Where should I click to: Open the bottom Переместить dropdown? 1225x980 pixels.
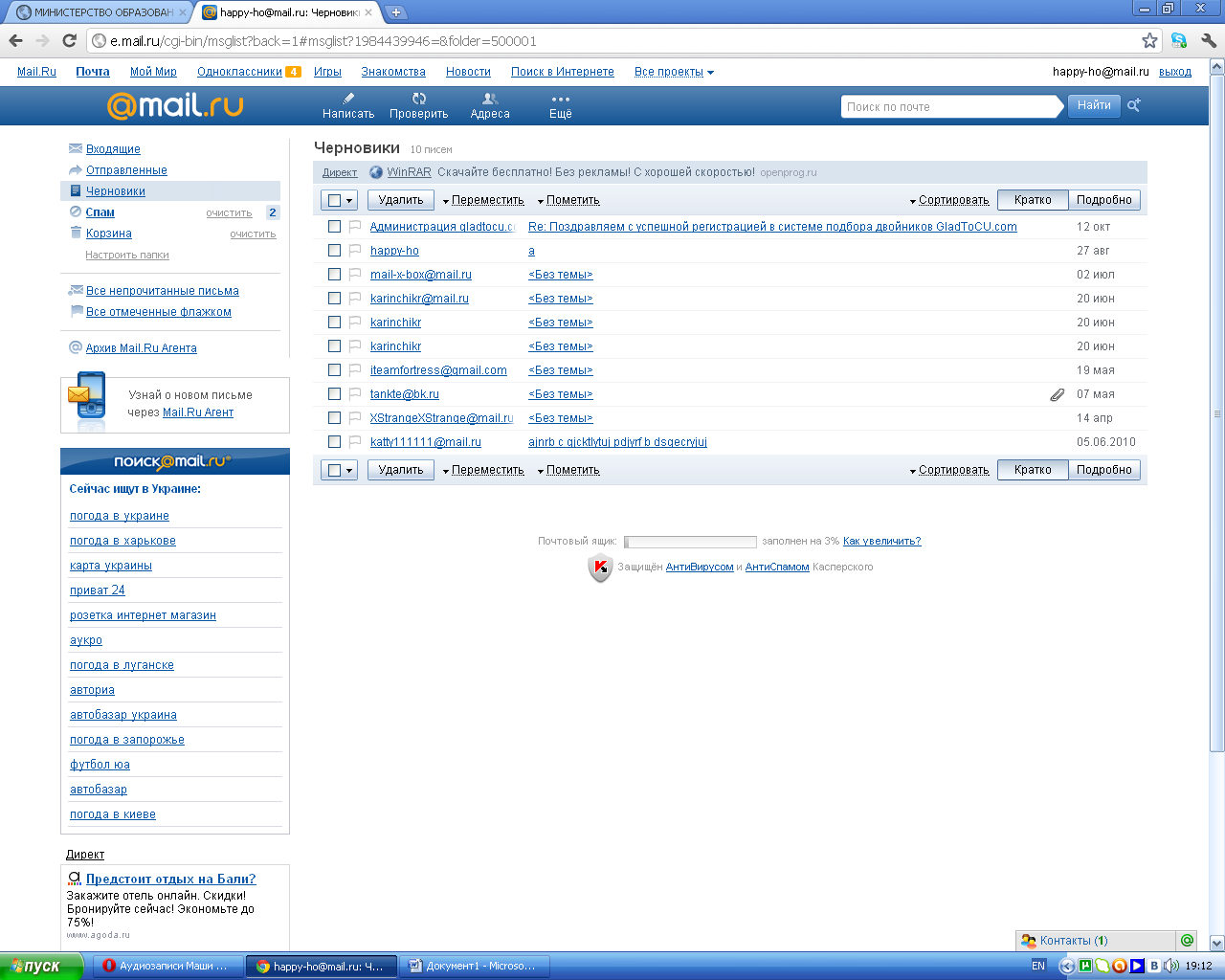(483, 470)
